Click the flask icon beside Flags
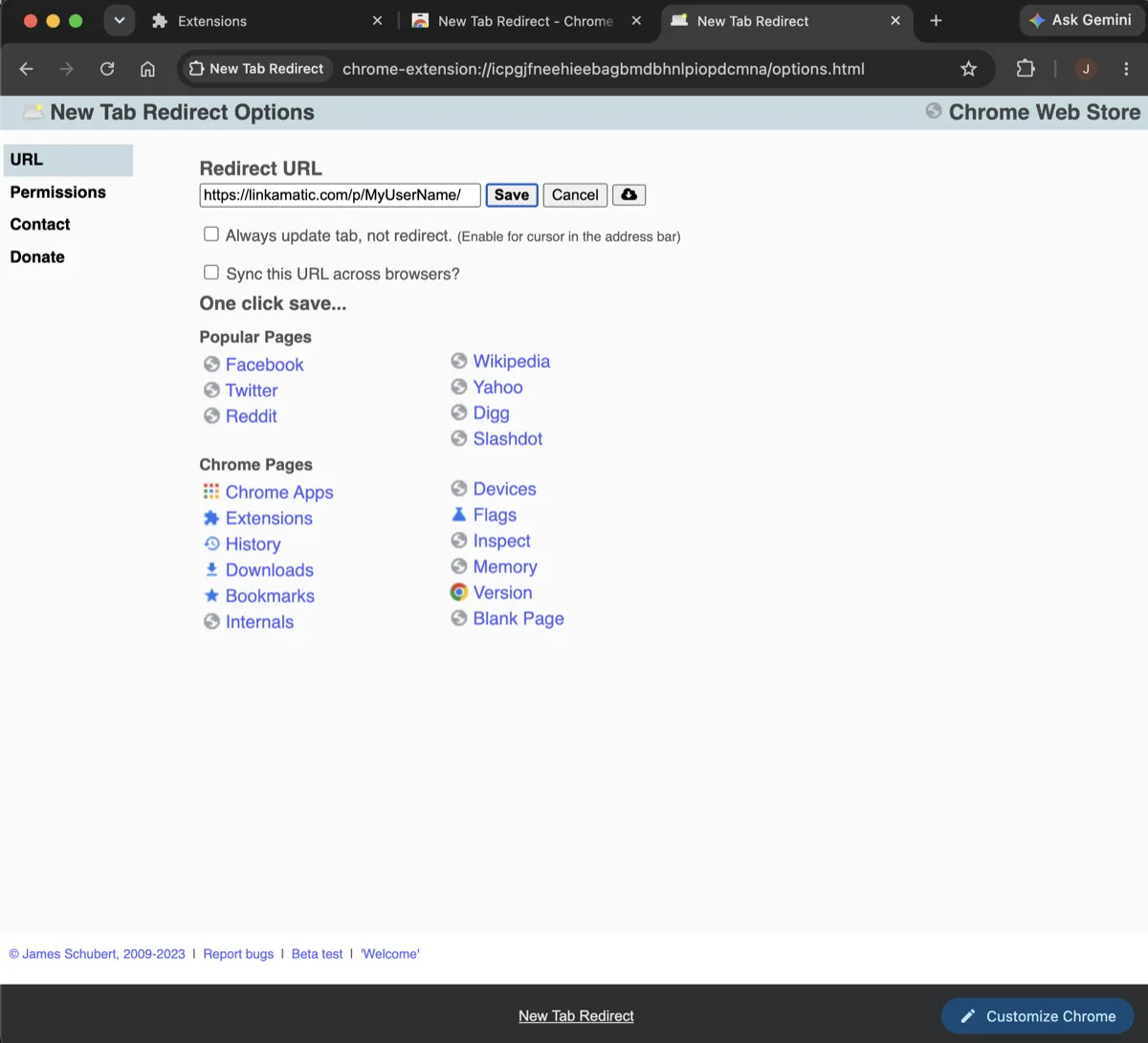The image size is (1148, 1043). [459, 515]
